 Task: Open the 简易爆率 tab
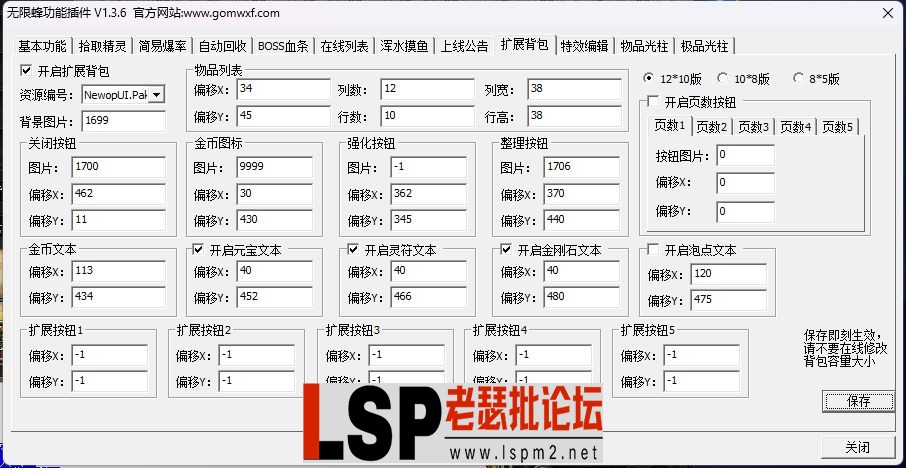(x=162, y=46)
